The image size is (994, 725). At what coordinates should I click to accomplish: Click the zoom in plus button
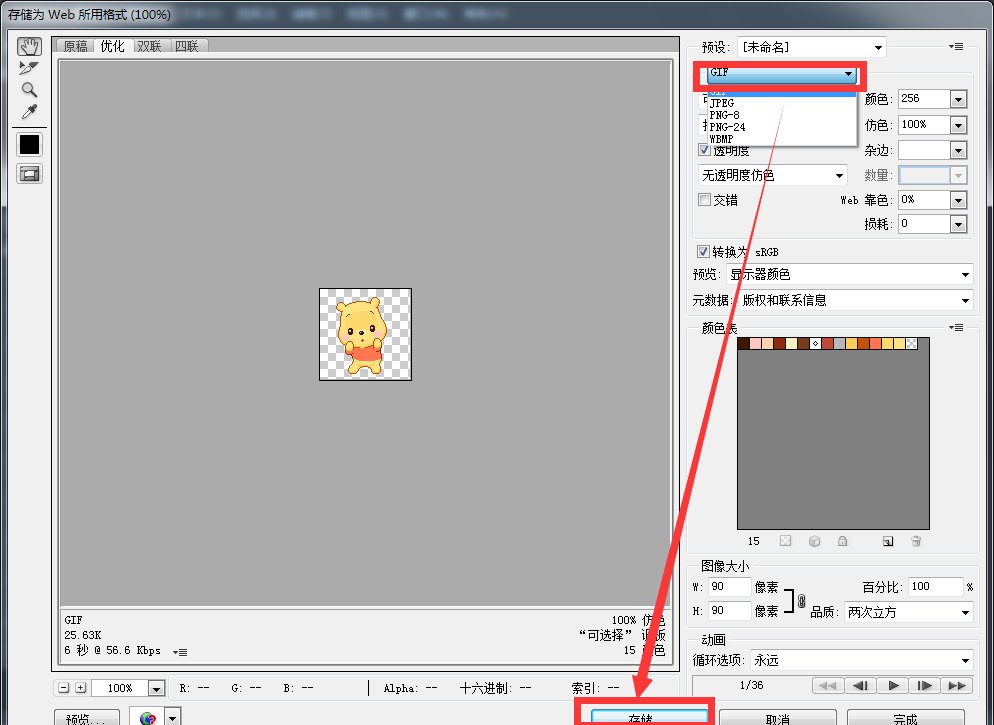(81, 688)
